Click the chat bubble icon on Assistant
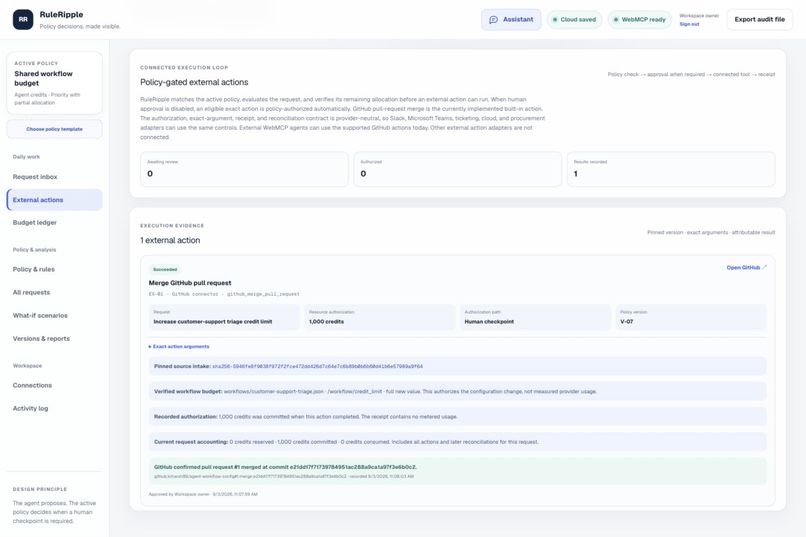The width and height of the screenshot is (806, 537). point(493,20)
